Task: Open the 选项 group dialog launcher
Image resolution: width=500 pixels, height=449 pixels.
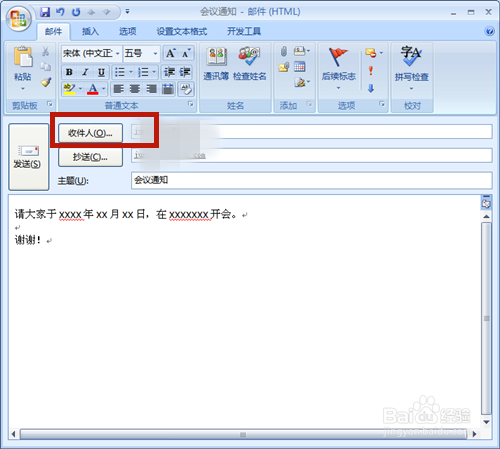Action: [x=382, y=104]
